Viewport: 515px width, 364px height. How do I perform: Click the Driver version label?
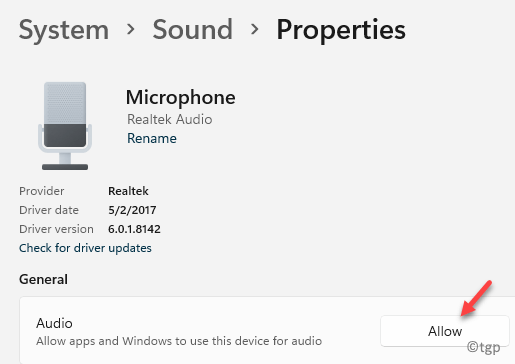56,229
